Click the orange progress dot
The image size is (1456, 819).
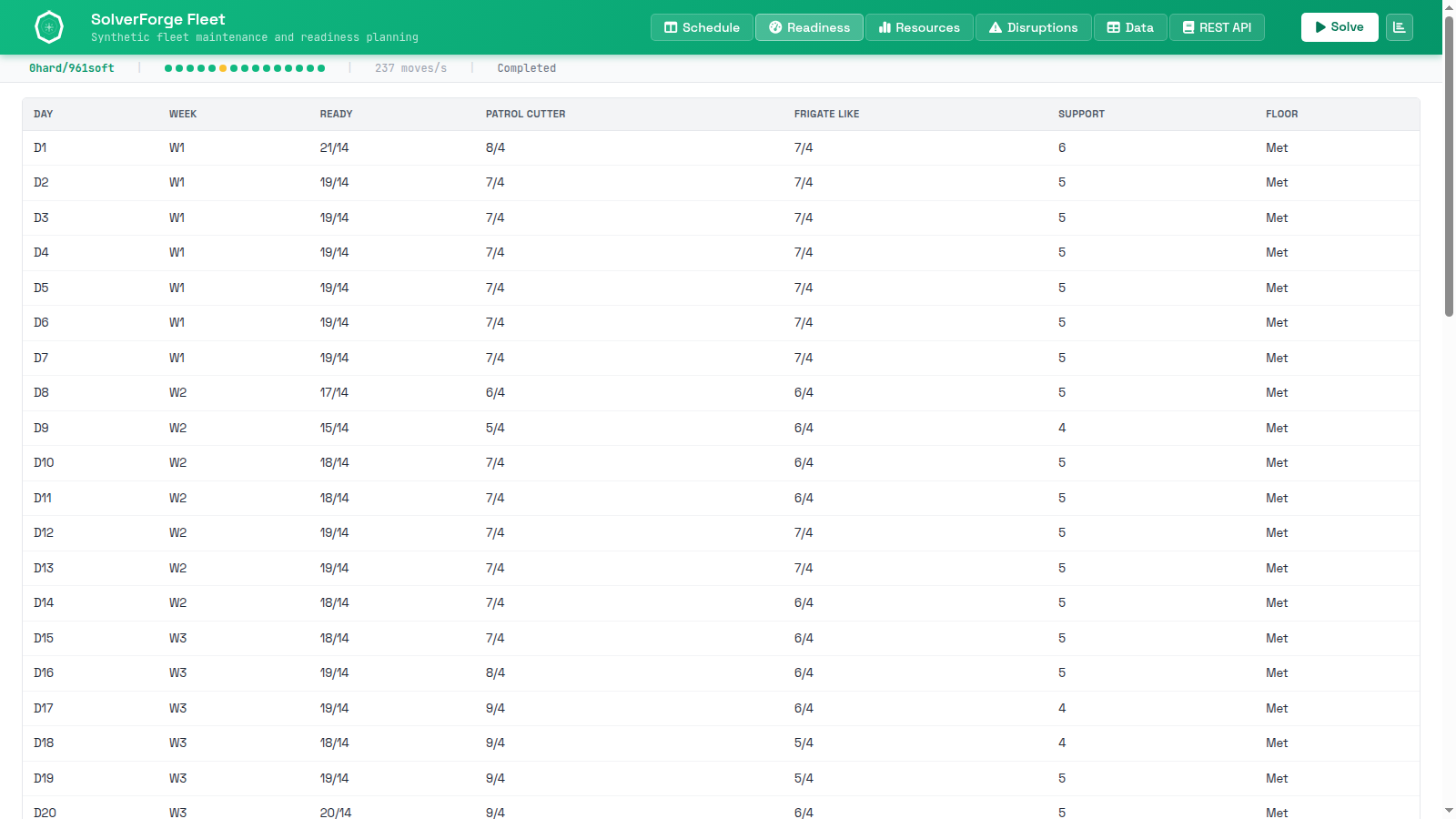[223, 68]
